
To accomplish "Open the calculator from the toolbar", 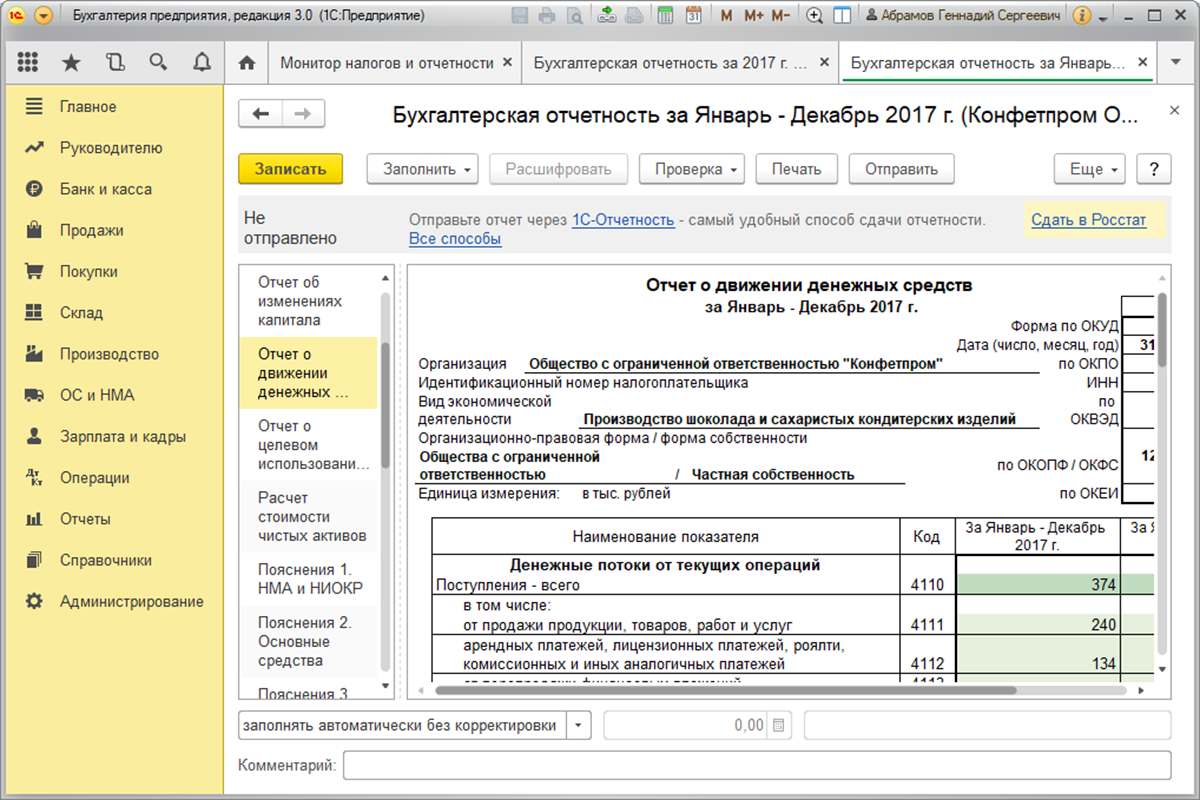I will click(x=666, y=15).
